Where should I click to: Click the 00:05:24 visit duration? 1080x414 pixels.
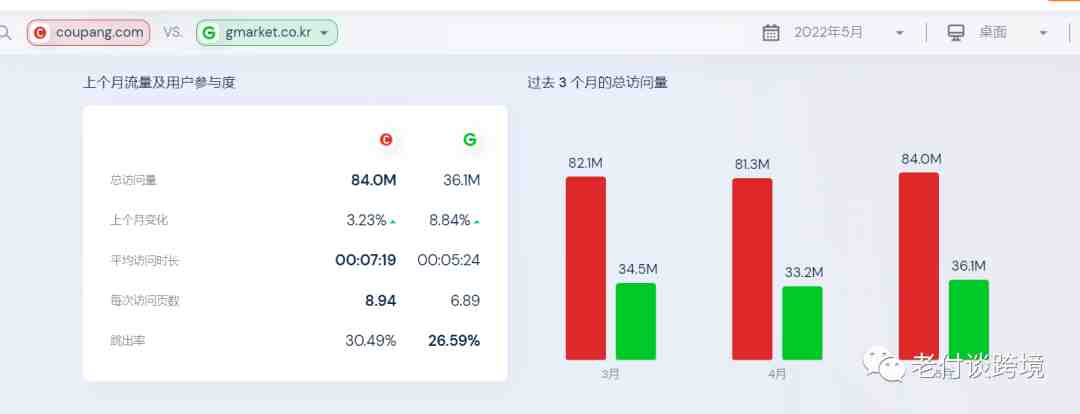click(x=448, y=260)
